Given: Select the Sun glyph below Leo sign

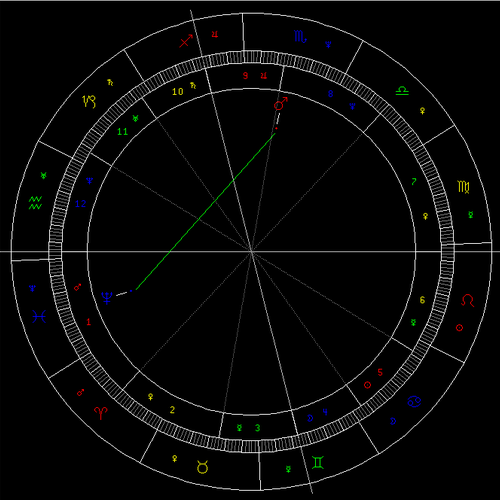Looking at the screenshot, I should 459,328.
